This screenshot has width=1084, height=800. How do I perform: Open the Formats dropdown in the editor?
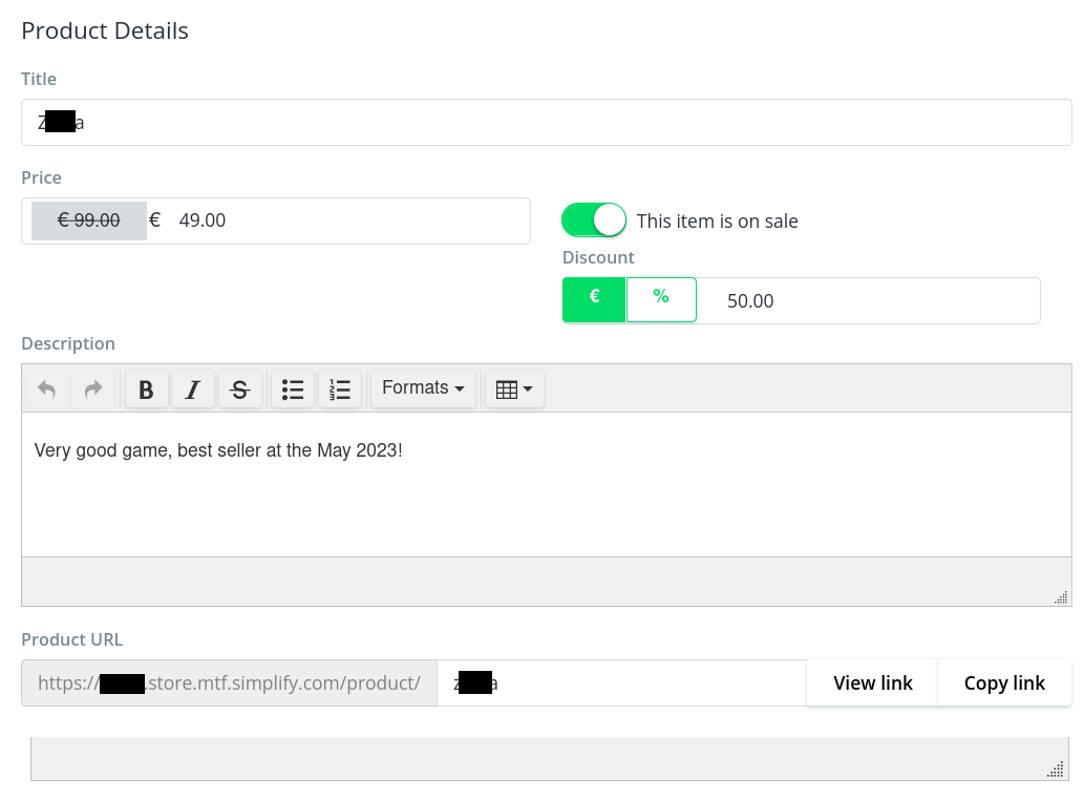tap(422, 388)
